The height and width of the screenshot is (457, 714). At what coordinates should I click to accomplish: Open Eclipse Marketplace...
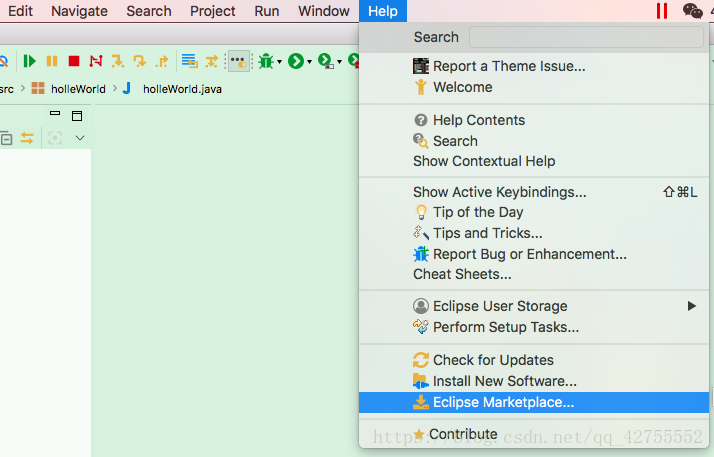click(534, 402)
